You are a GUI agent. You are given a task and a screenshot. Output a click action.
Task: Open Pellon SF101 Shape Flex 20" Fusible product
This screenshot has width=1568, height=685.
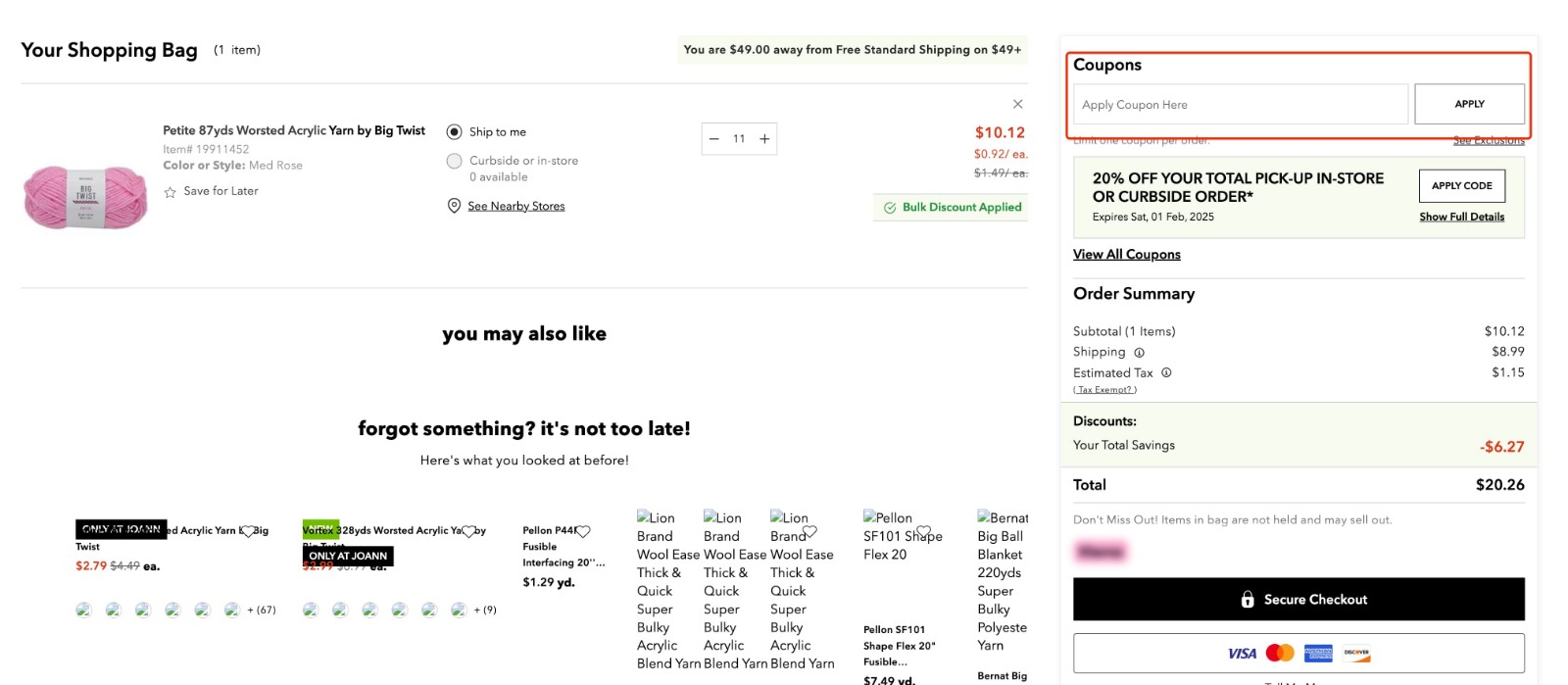900,646
